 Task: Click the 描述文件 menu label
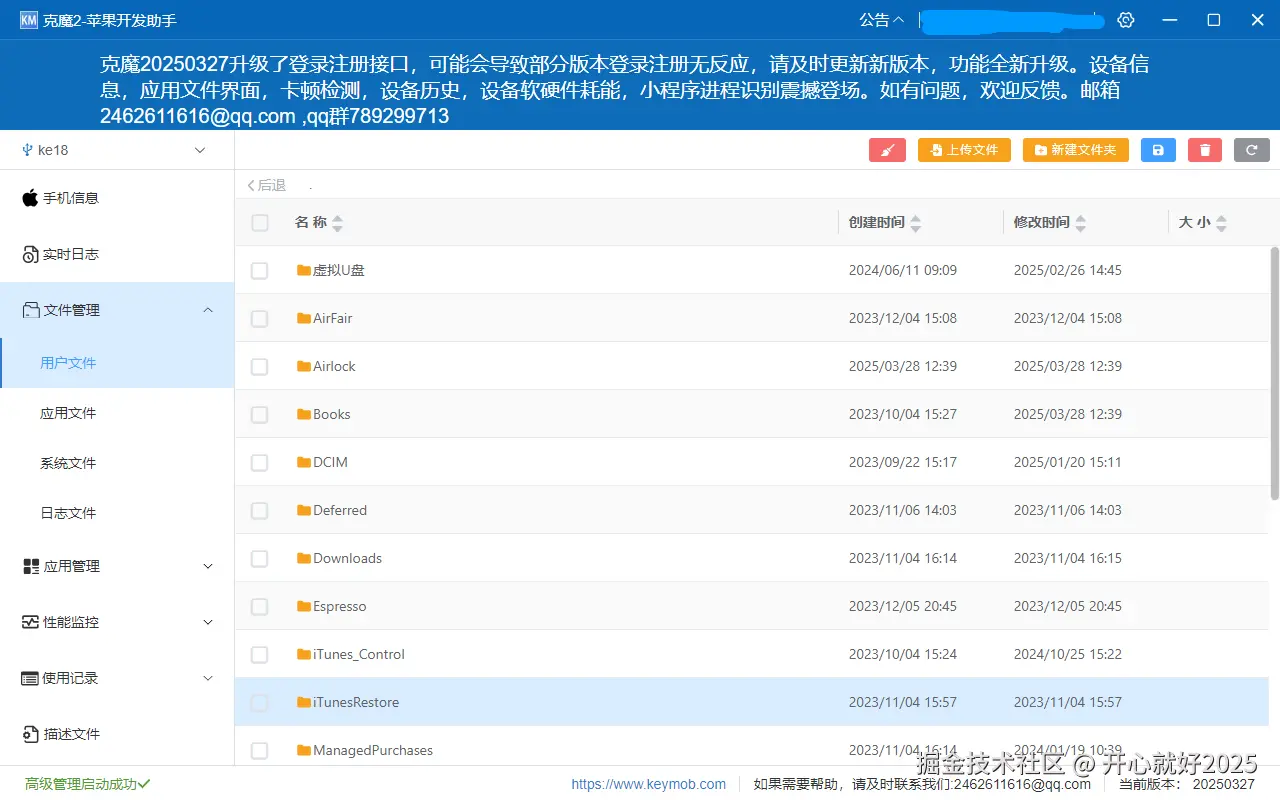click(x=71, y=734)
